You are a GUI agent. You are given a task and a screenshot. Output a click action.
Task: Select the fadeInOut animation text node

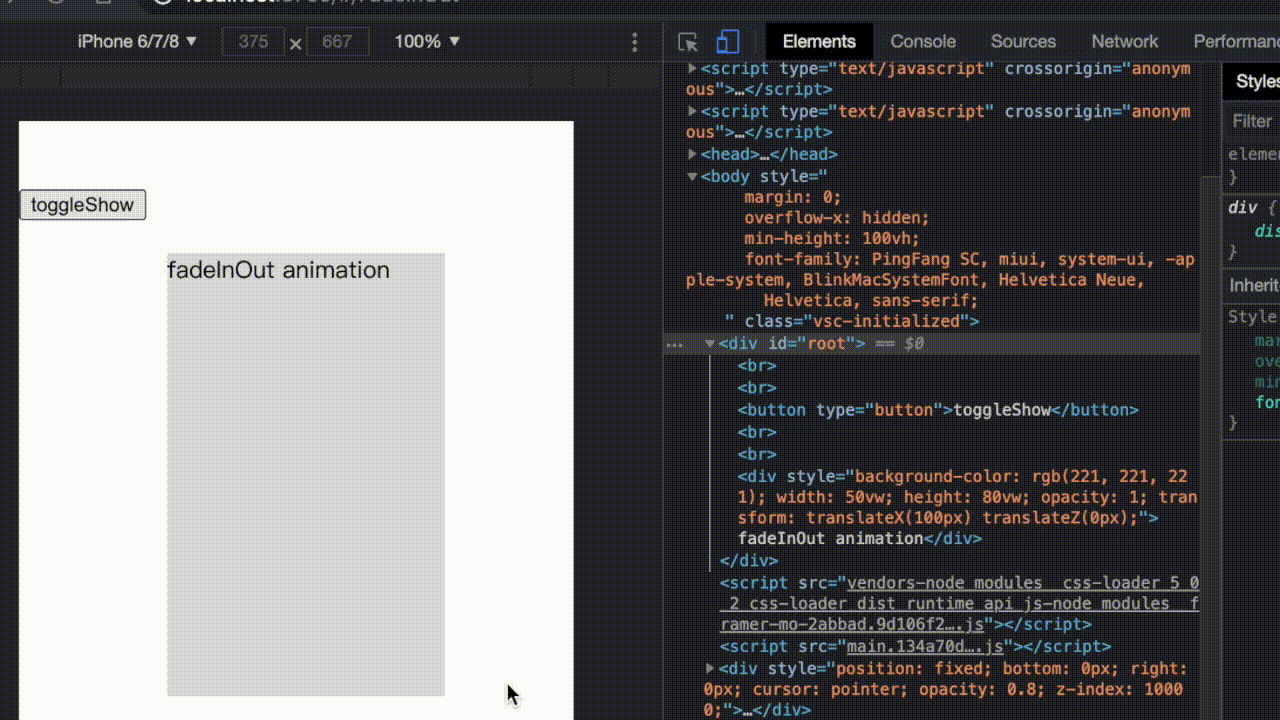click(830, 538)
